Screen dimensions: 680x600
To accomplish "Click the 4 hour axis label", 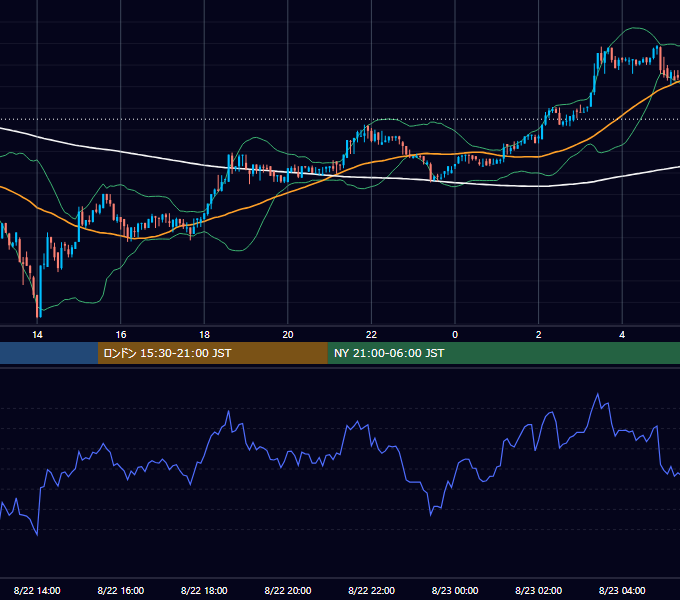I will point(622,335).
